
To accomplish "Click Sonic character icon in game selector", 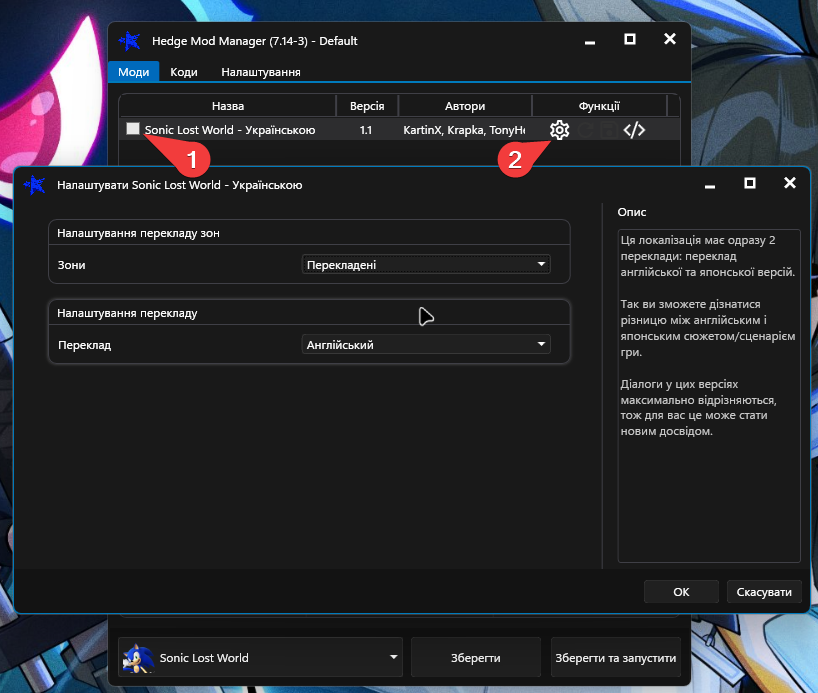I will click(x=138, y=658).
